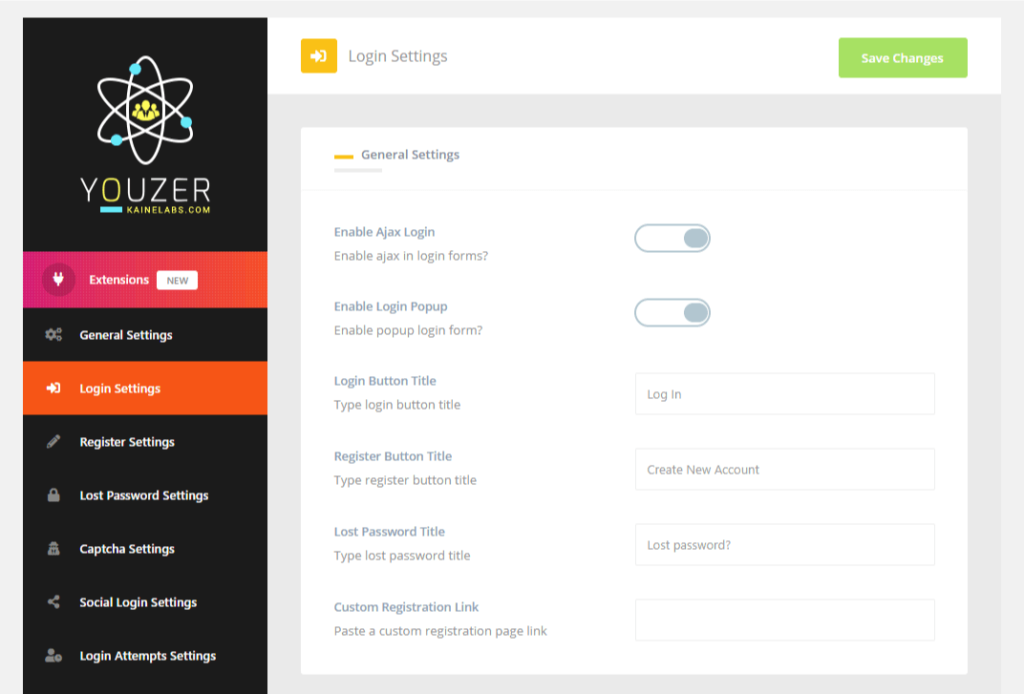
Task: Click the Lost Password lock icon
Action: pyautogui.click(x=54, y=496)
